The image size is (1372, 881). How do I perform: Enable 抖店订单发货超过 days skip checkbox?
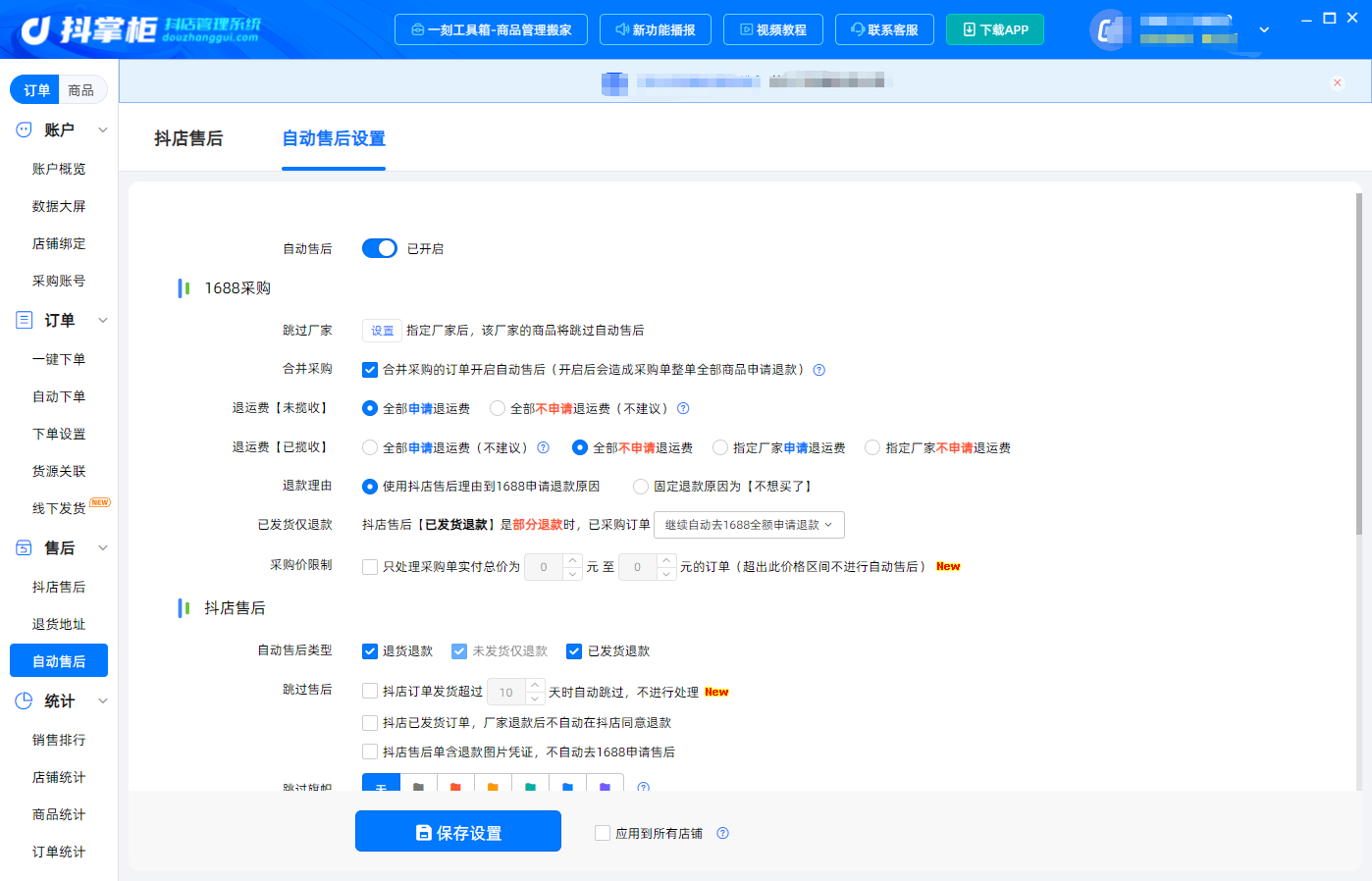coord(370,691)
